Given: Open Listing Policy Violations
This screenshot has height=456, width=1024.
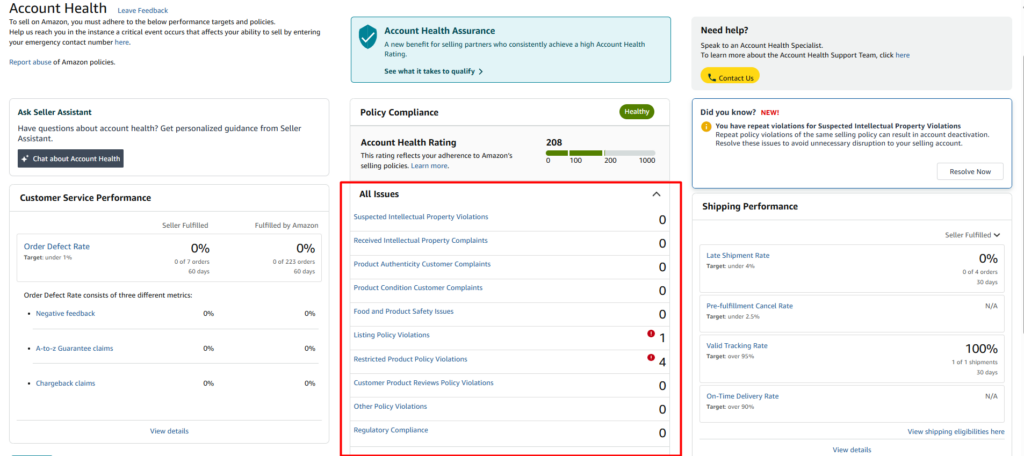Looking at the screenshot, I should click(391, 334).
